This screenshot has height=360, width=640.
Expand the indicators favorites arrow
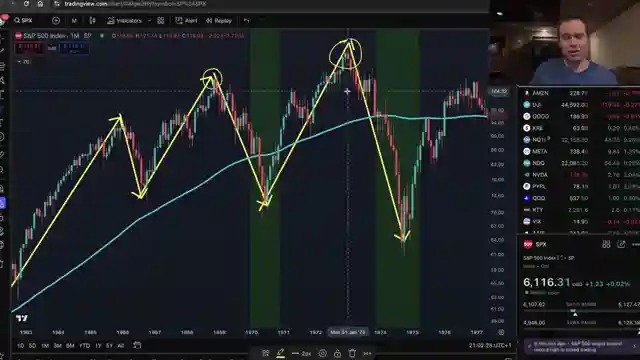tap(149, 20)
